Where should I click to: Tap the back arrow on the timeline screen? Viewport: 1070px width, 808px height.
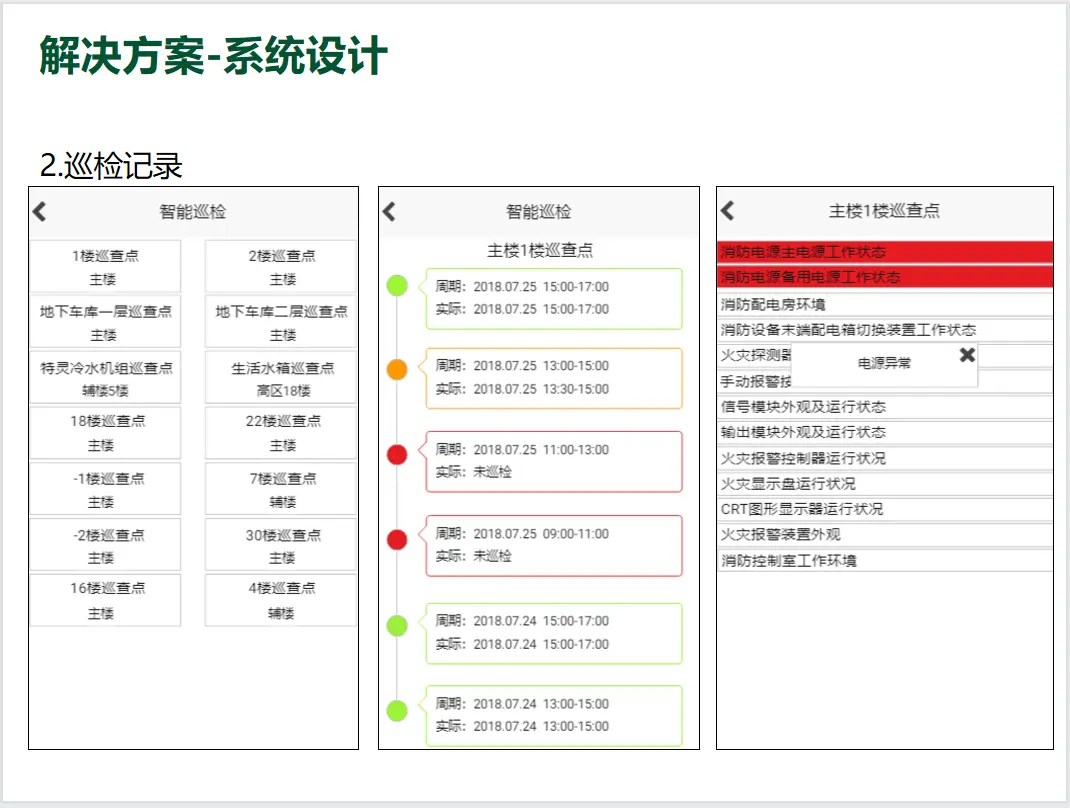389,212
